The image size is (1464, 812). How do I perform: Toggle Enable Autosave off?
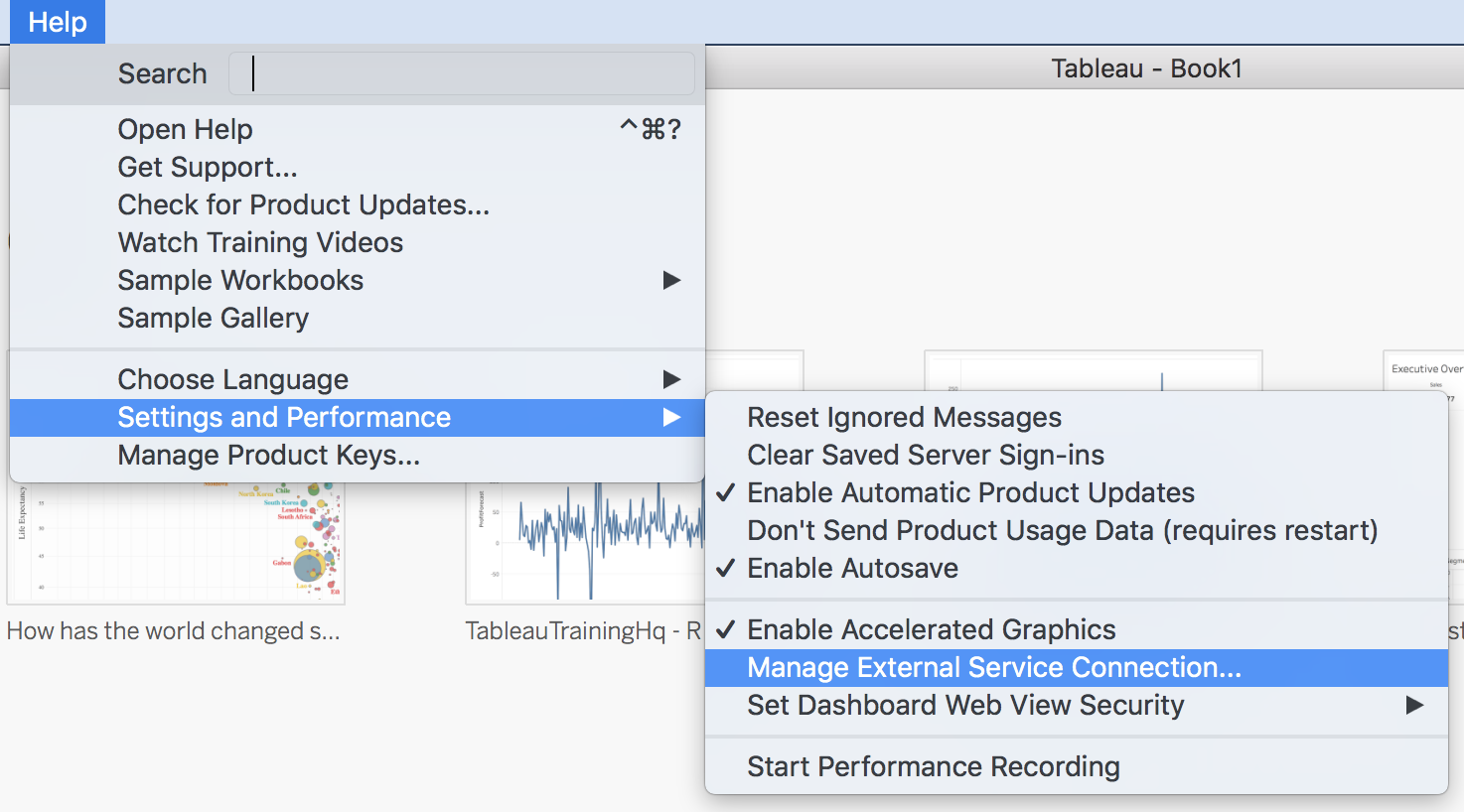852,568
